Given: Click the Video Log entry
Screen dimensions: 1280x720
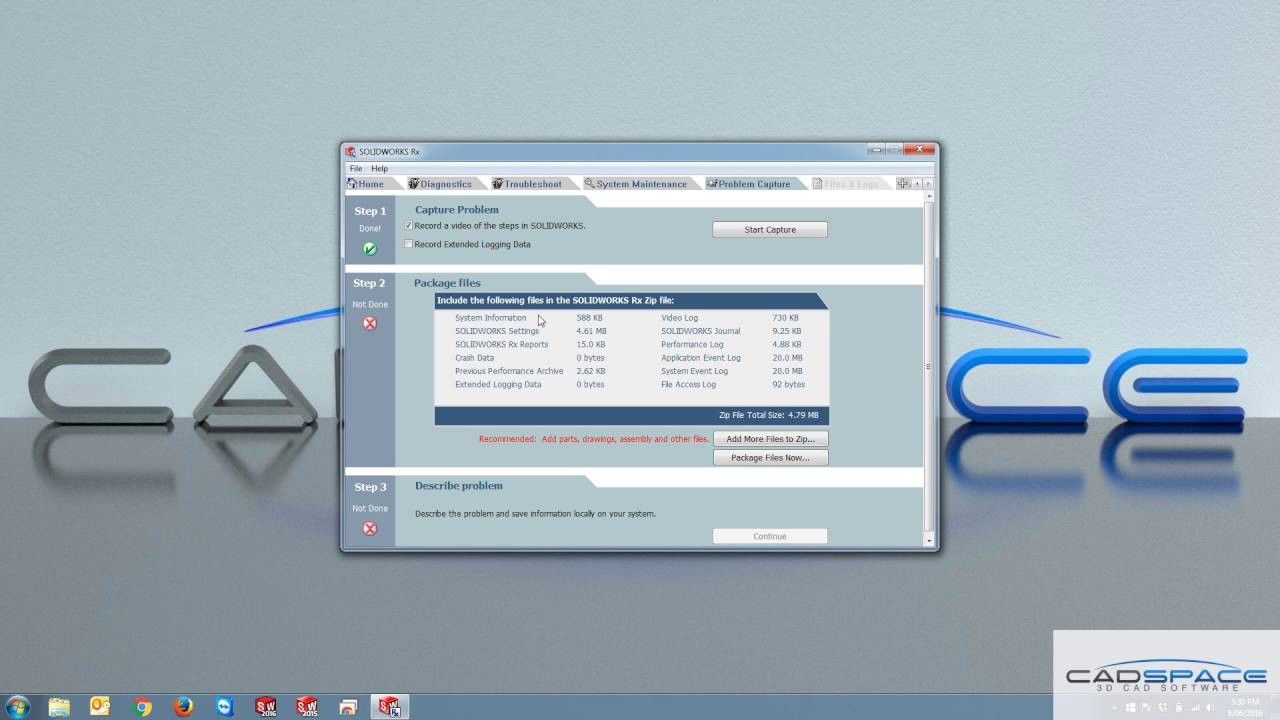Looking at the screenshot, I should tap(679, 318).
